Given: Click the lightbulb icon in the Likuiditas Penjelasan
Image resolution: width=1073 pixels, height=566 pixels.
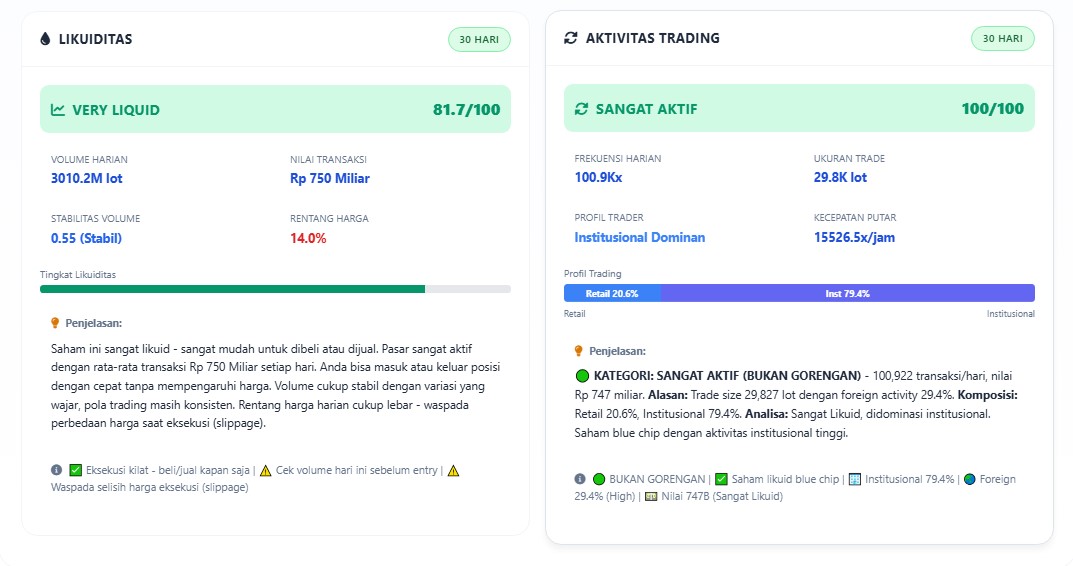Looking at the screenshot, I should 55,323.
